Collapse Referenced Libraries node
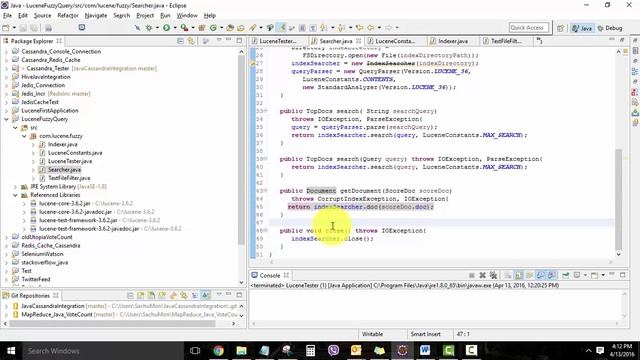Screen dimensions: 640x360 (16, 195)
